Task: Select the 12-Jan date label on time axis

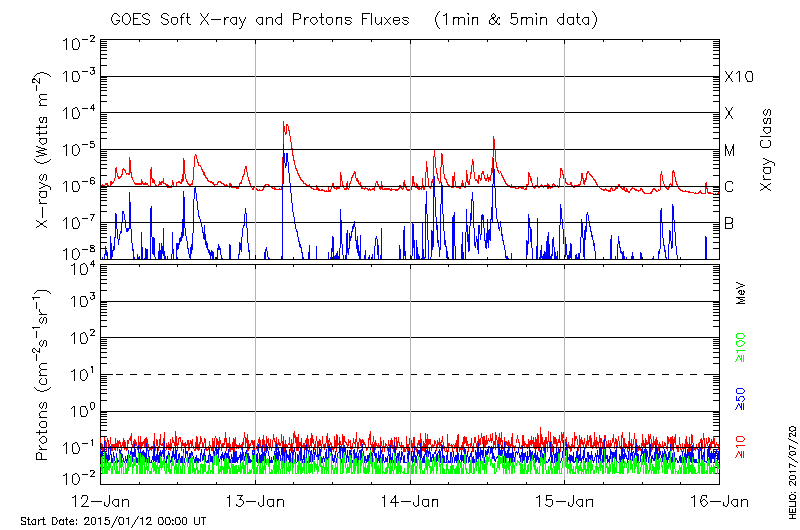Action: coord(101,500)
